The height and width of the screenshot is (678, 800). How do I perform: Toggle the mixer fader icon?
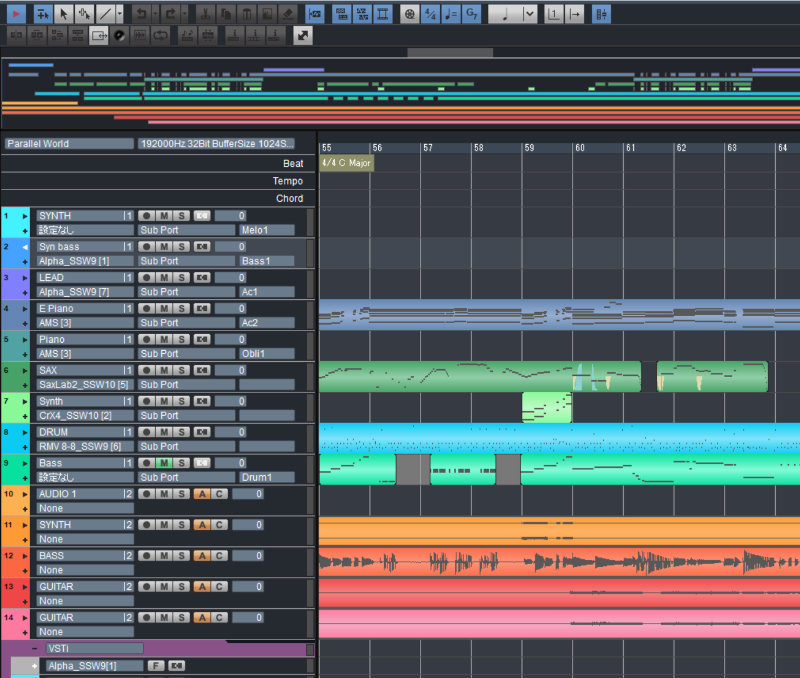coord(602,14)
